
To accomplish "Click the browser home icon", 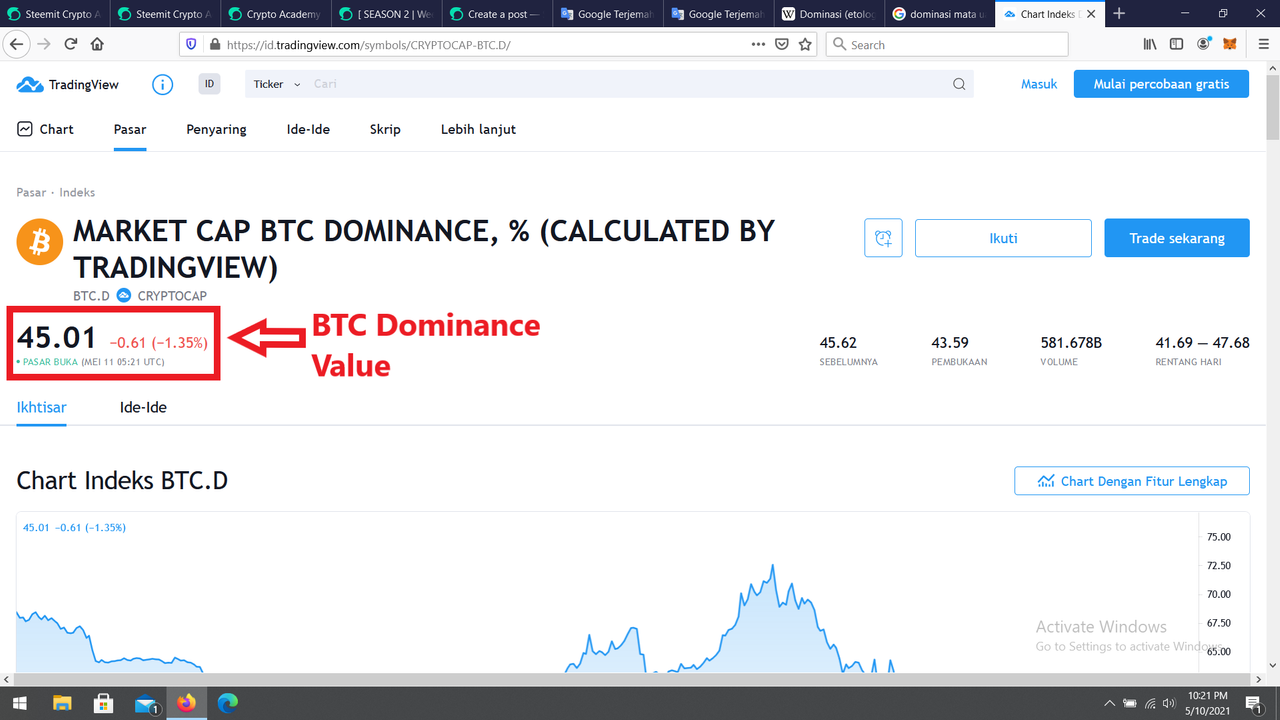I will [97, 44].
